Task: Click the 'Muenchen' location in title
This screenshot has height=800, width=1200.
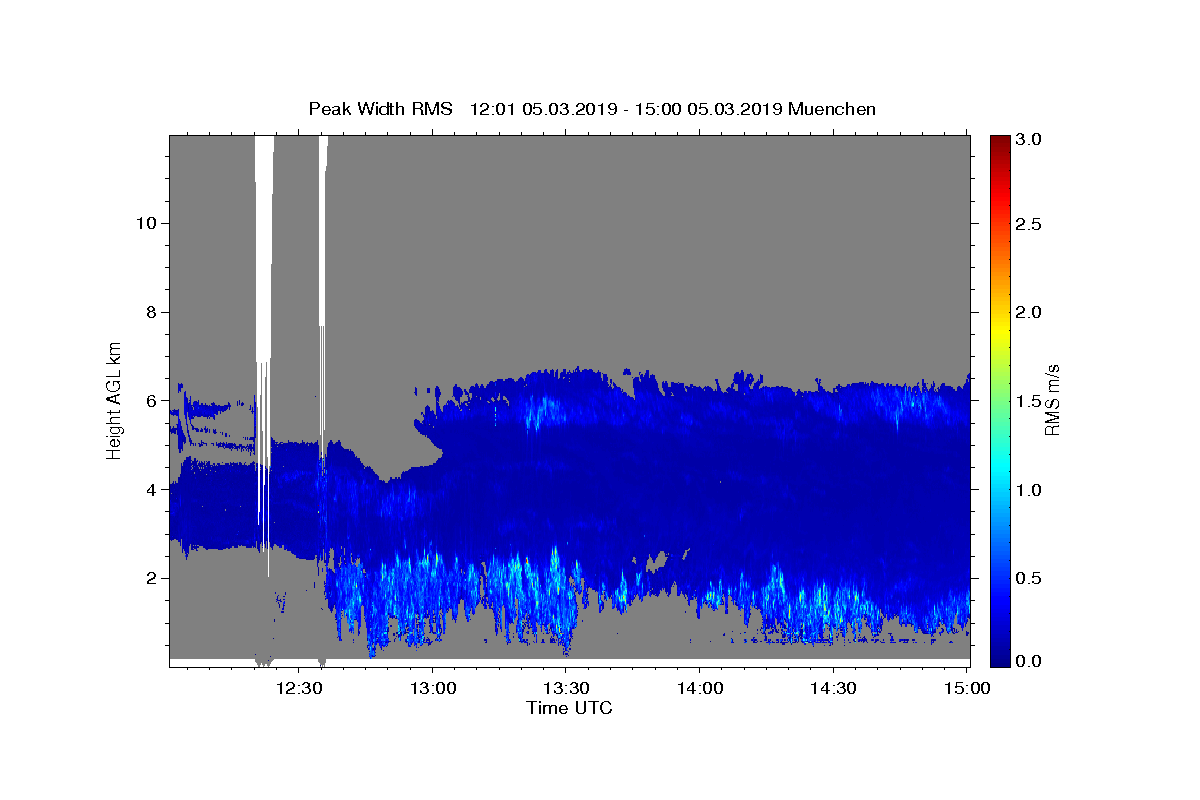Action: click(x=832, y=109)
